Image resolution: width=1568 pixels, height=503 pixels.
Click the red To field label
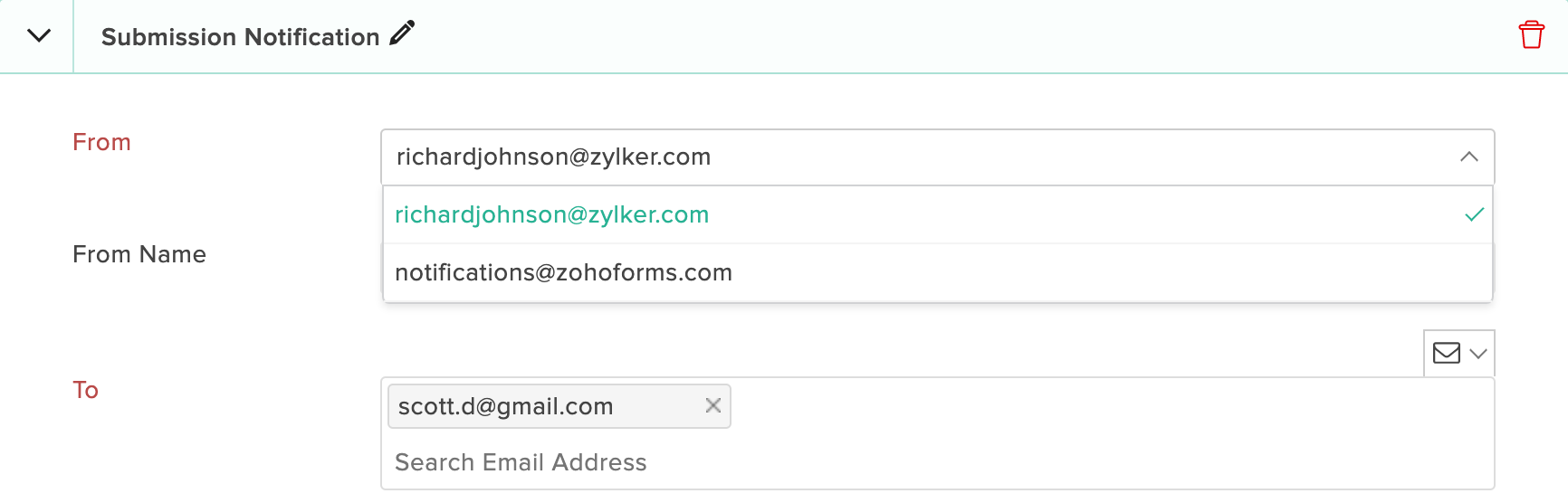(x=85, y=390)
